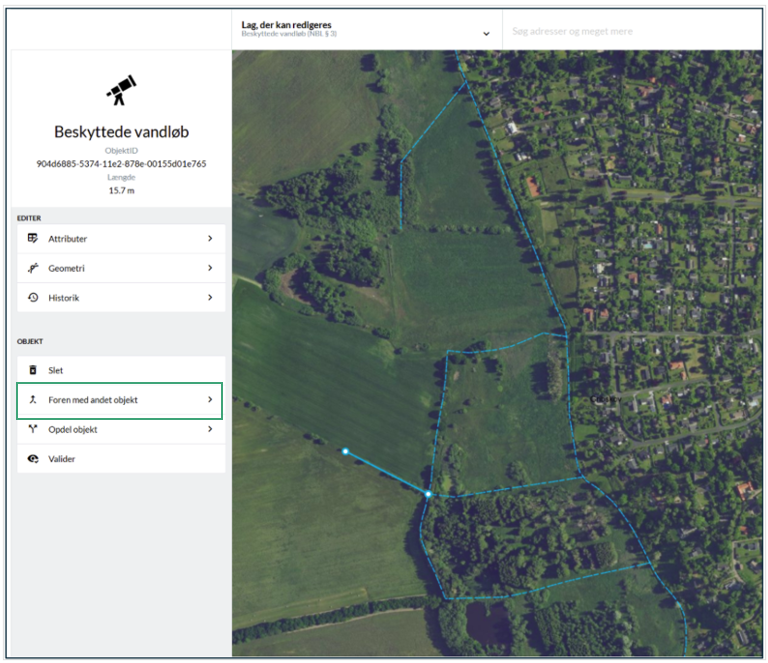Click the Valider button label
This screenshot has height=663, width=768.
pos(62,459)
